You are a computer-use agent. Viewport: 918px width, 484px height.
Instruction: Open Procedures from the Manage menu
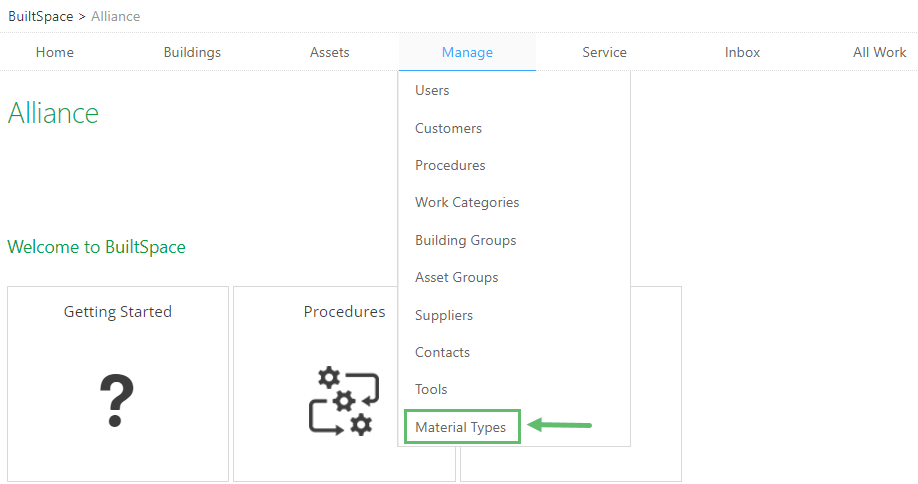[x=450, y=165]
